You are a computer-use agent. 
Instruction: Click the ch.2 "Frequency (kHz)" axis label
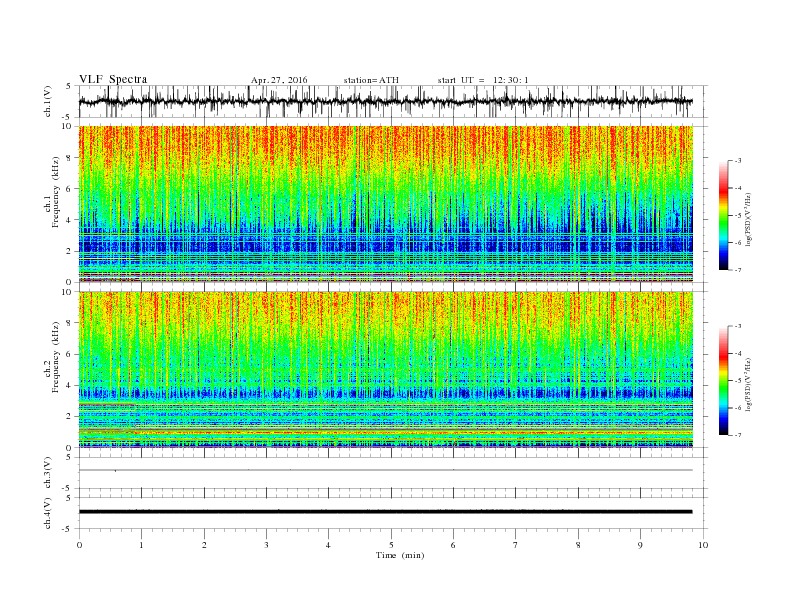coord(55,356)
